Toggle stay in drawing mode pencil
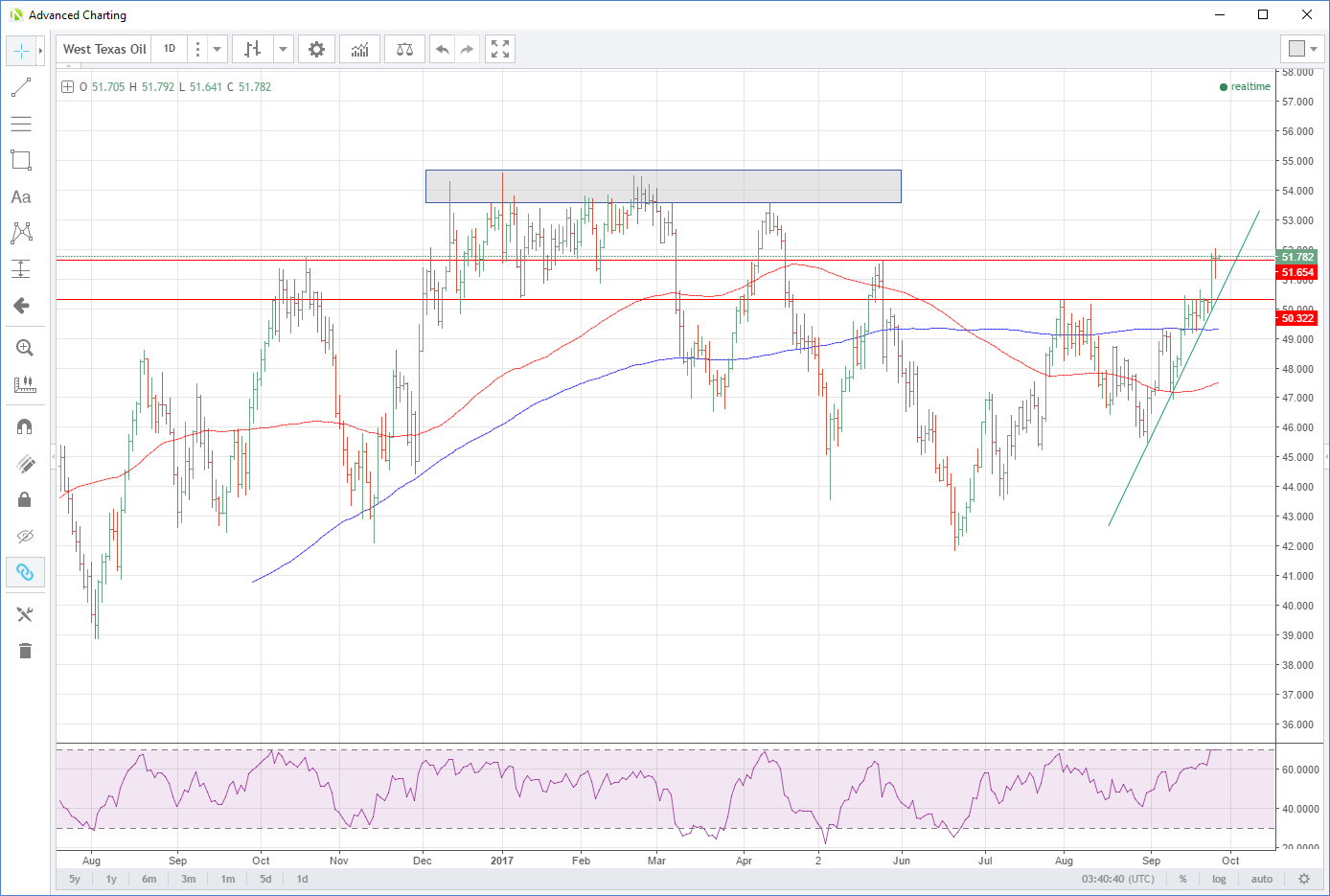Viewport: 1330px width, 896px height. pyautogui.click(x=25, y=463)
